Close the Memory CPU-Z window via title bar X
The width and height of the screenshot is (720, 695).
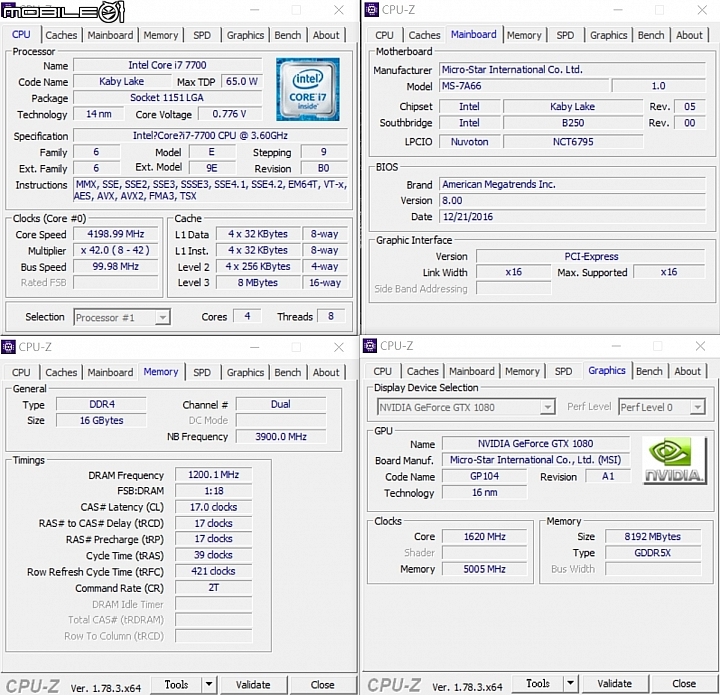339,347
